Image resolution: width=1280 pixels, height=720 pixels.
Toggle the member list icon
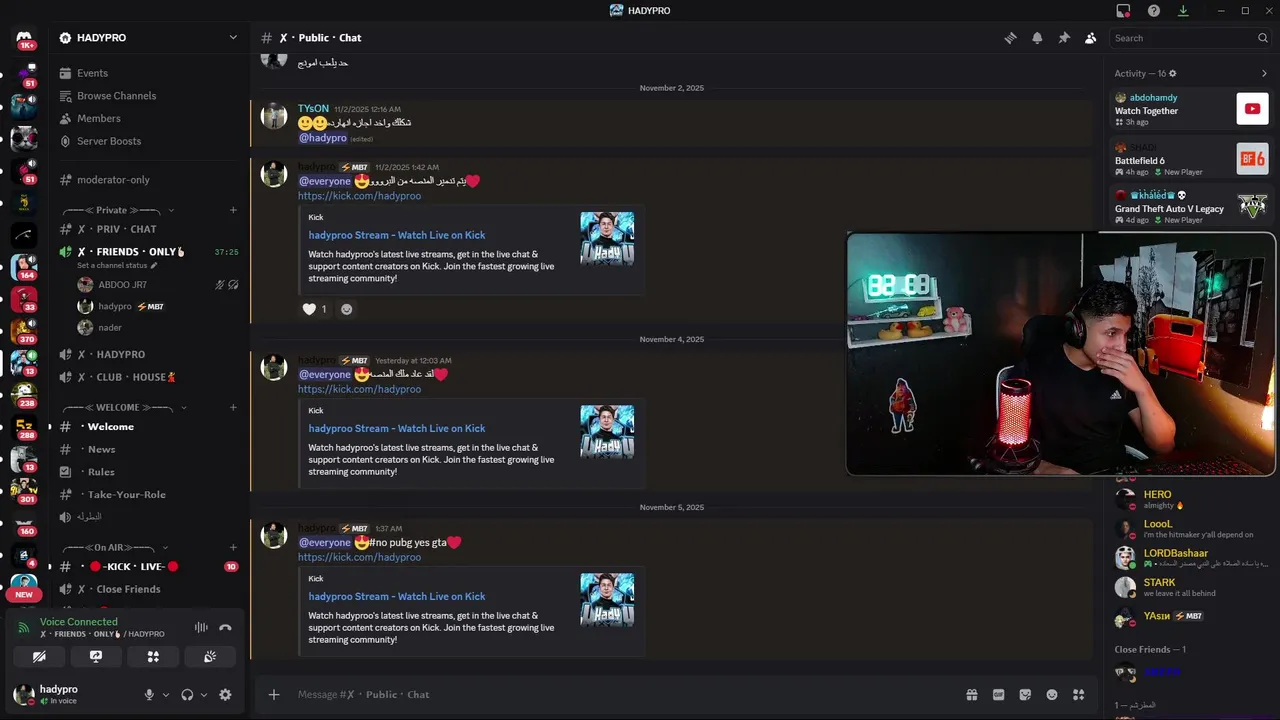(1090, 38)
